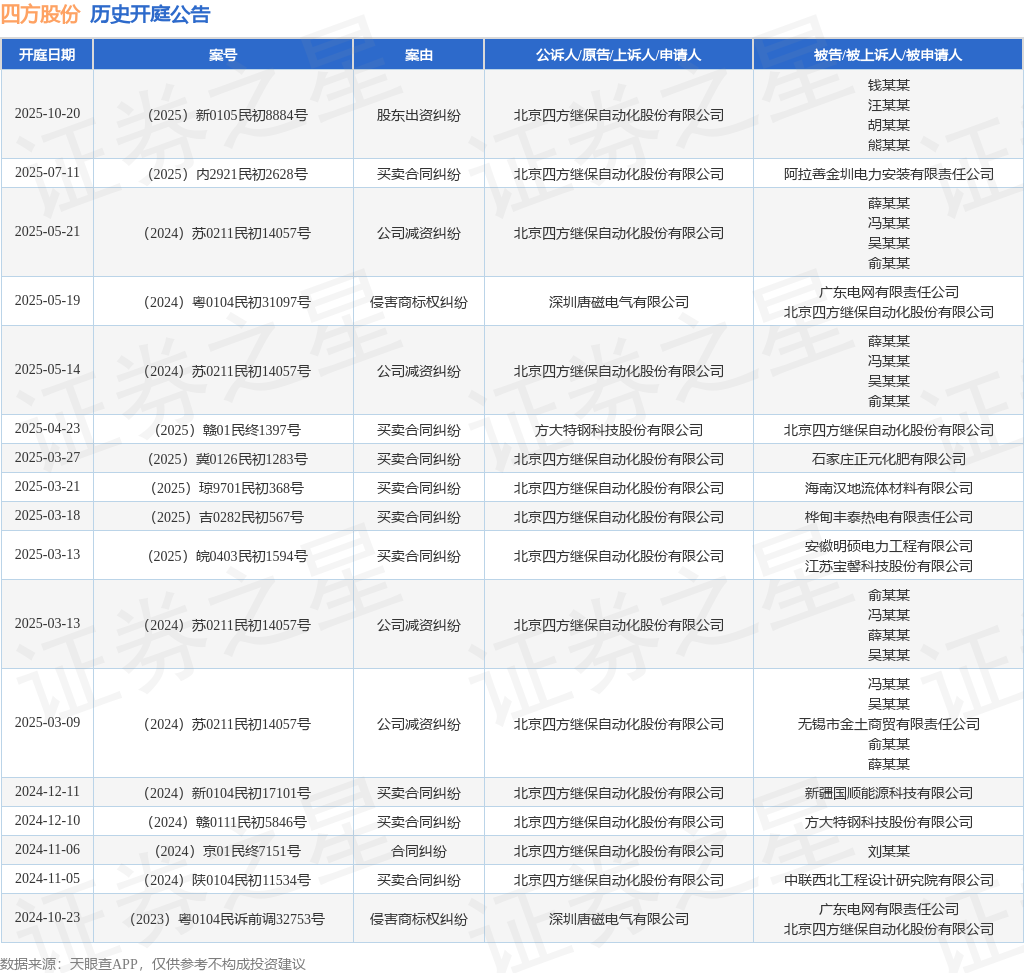Select the 案由 column header

click(419, 55)
